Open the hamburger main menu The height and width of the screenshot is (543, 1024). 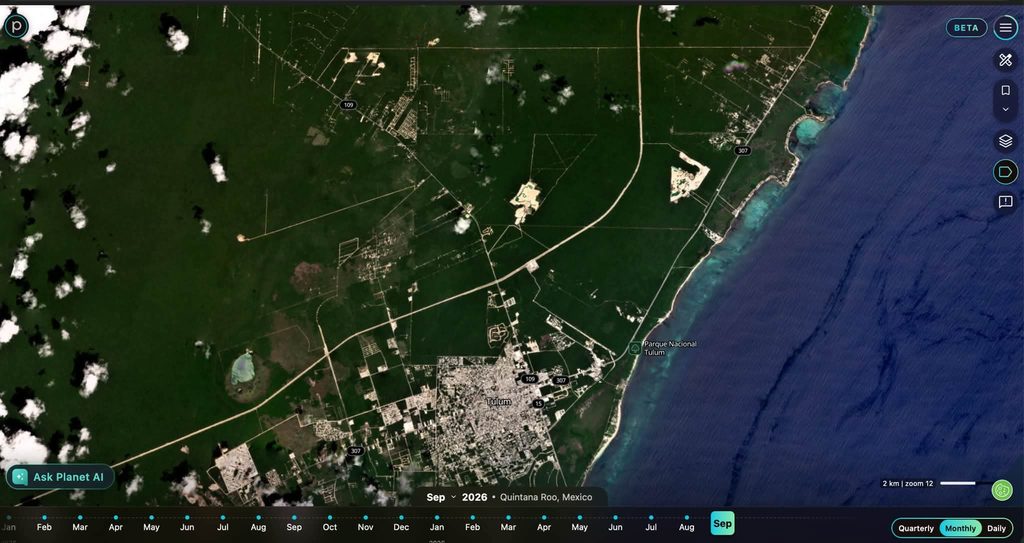1005,27
